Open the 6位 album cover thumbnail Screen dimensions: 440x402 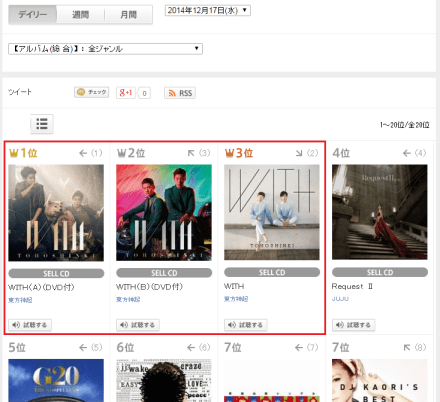coord(164,380)
